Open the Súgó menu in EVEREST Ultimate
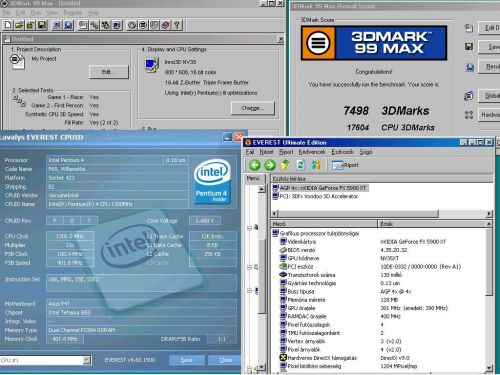This screenshot has height=375, width=500. click(366, 152)
